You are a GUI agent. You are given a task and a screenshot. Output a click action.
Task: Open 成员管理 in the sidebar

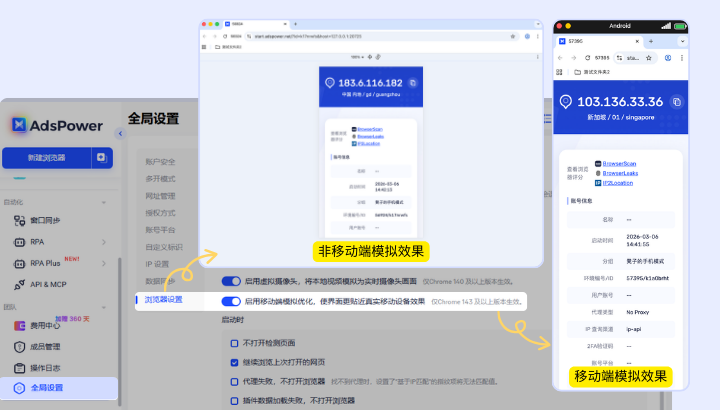click(x=45, y=347)
